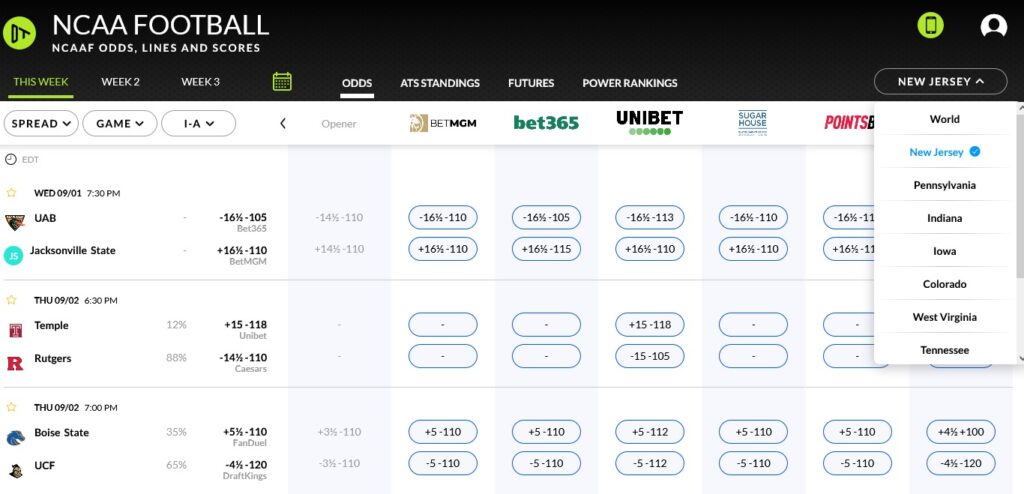Click the Unibet sportsbook logo
The image size is (1024, 494).
649,123
